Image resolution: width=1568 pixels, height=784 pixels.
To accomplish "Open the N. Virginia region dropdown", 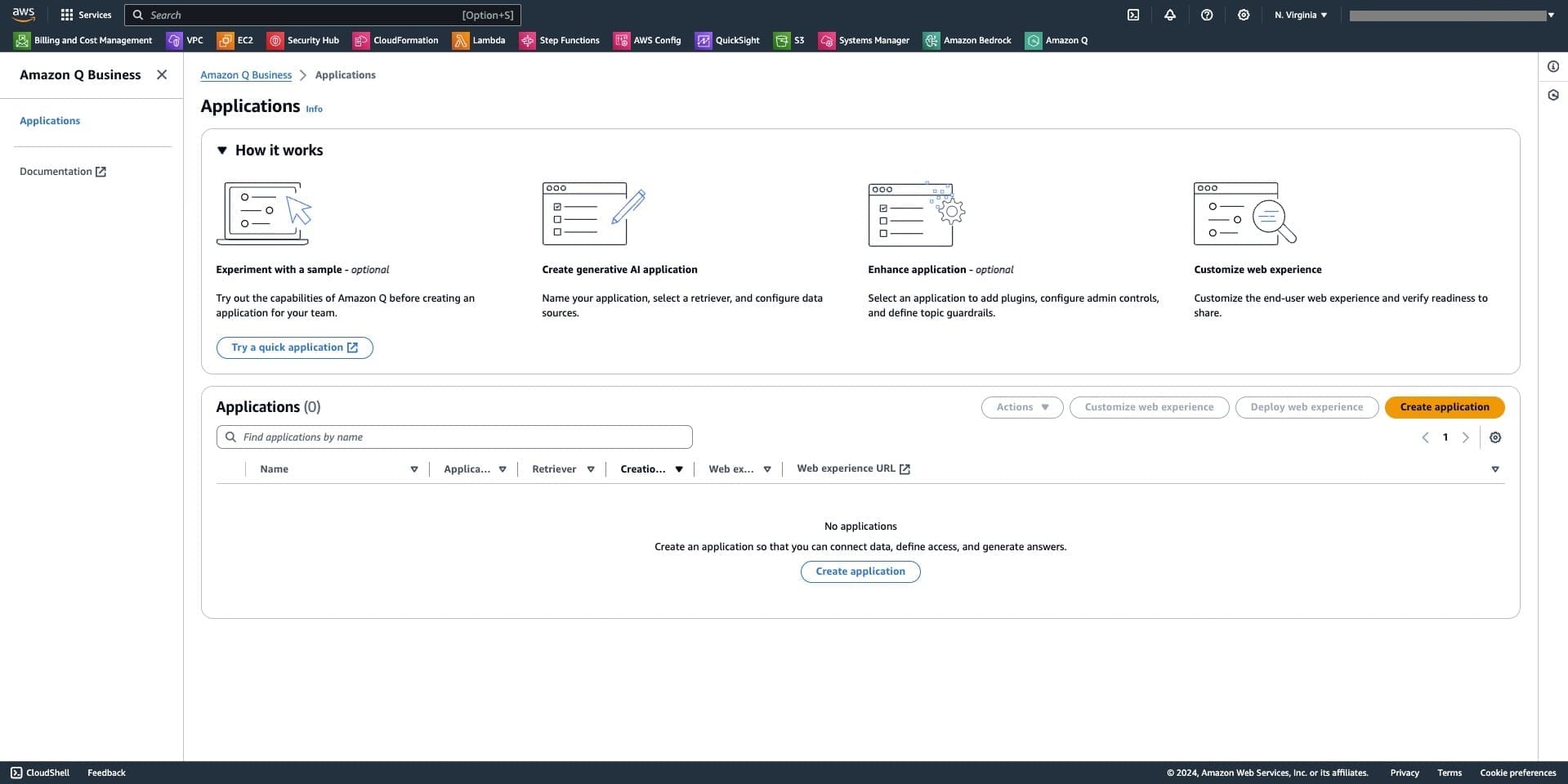I will [1301, 15].
